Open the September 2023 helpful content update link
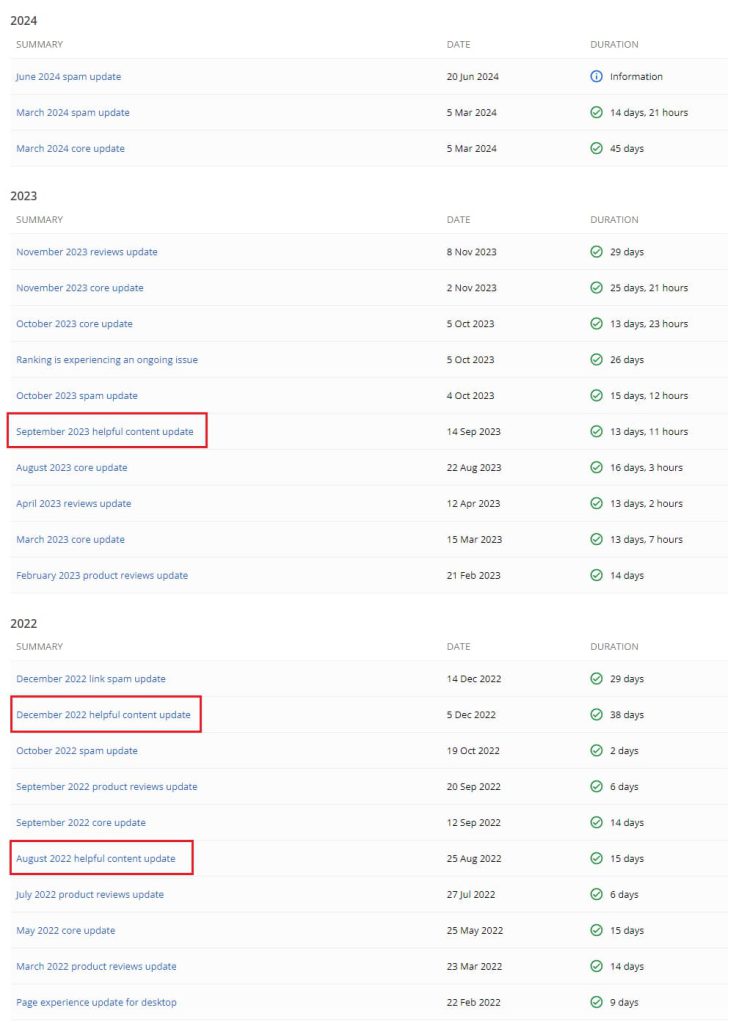The image size is (736, 1024). click(x=104, y=431)
